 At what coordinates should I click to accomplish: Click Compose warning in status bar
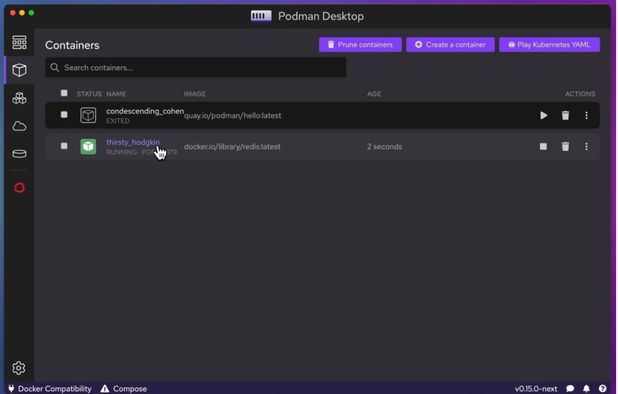point(123,388)
